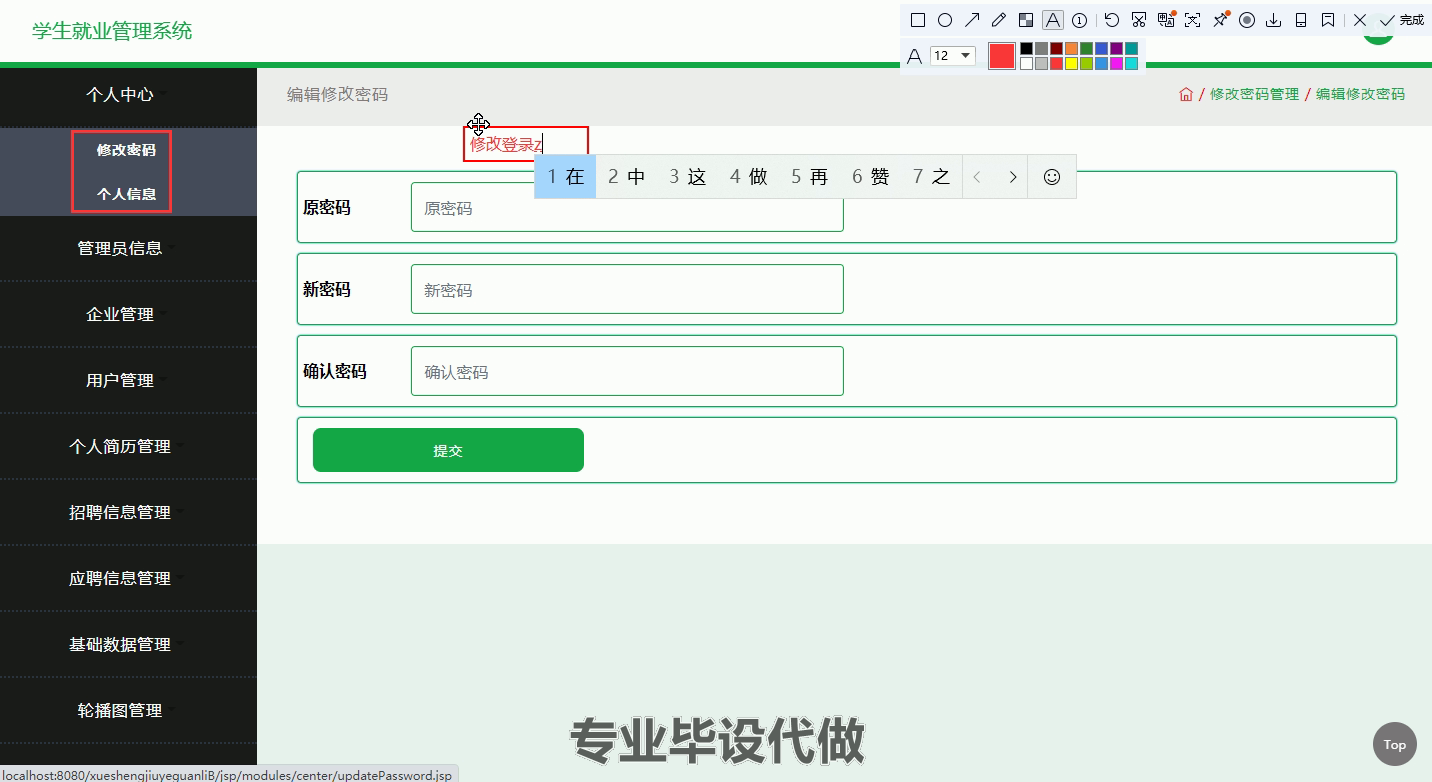Select the rectangle annotation tool
The image size is (1432, 782).
[x=918, y=20]
